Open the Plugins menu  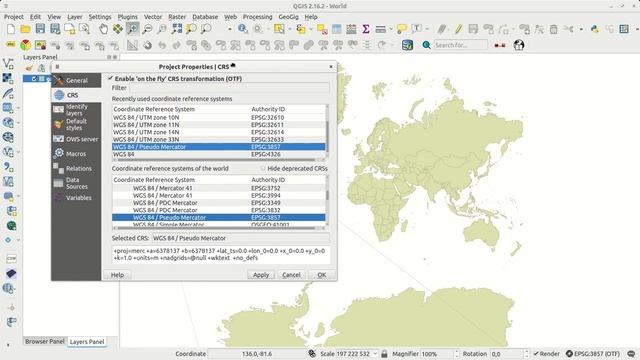pos(127,17)
